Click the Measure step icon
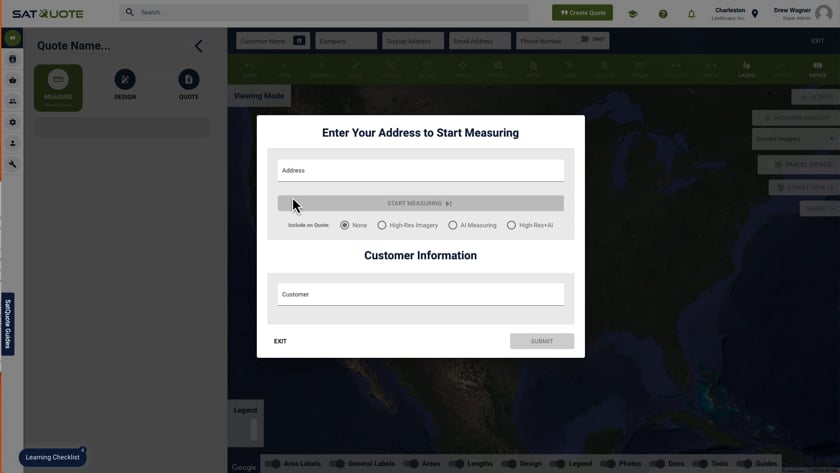The image size is (840, 473). 58,80
